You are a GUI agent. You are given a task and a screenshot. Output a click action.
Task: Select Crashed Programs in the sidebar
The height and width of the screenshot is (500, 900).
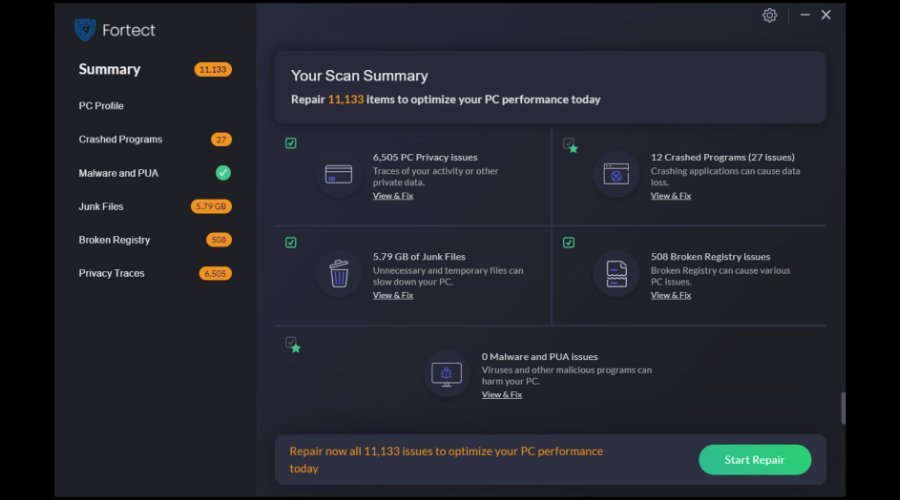click(121, 139)
